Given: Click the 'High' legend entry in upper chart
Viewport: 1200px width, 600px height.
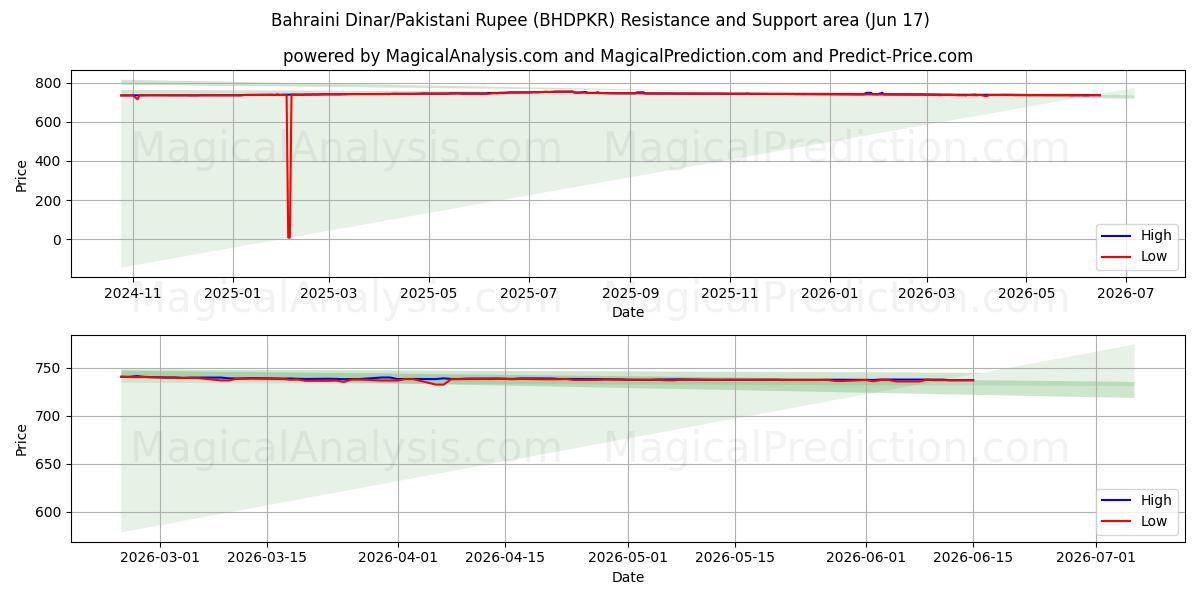Looking at the screenshot, I should point(1136,236).
